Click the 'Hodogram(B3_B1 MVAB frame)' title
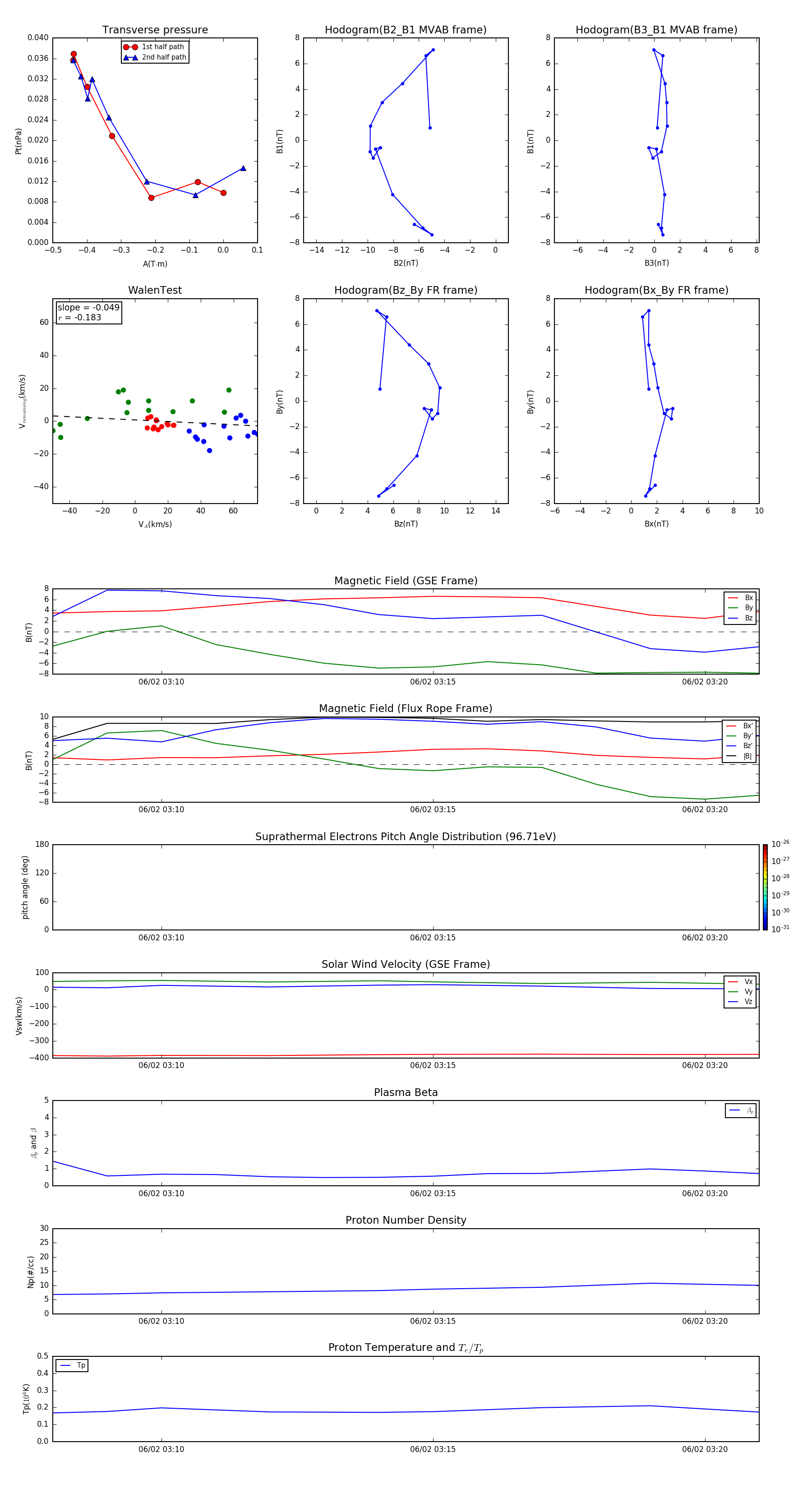Screen dimensions: 812x1489 (x=656, y=30)
